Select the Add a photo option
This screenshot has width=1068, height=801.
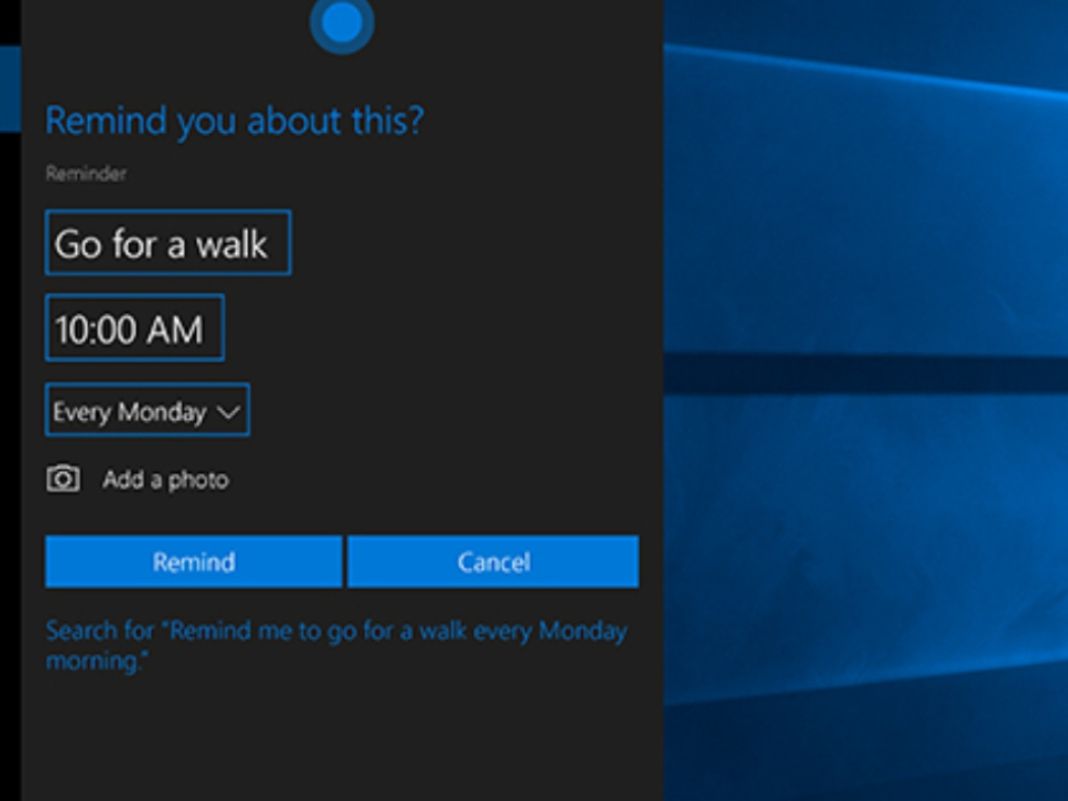[x=166, y=480]
